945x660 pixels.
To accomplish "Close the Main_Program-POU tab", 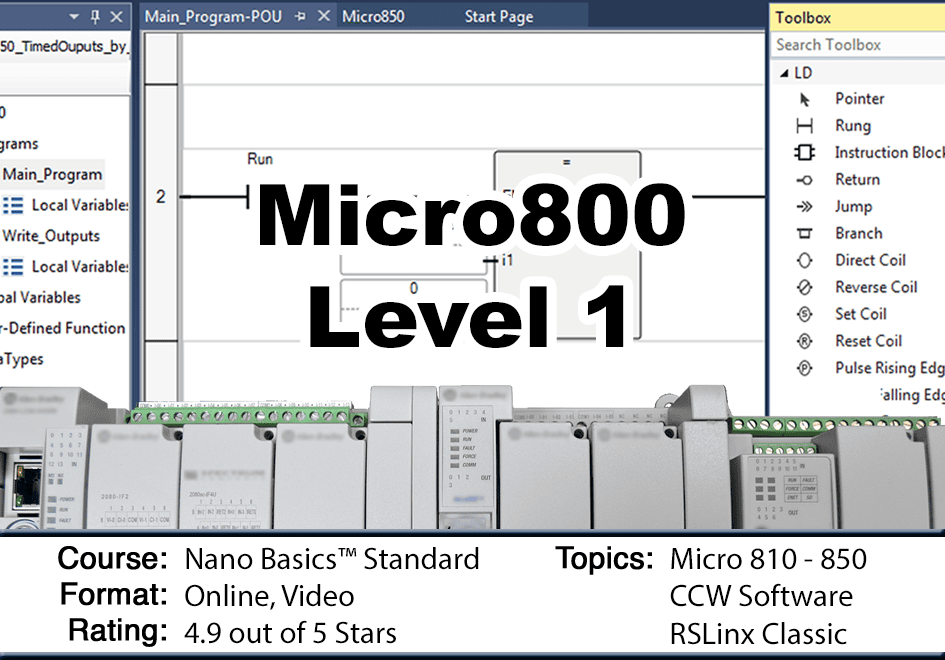I will [x=324, y=16].
